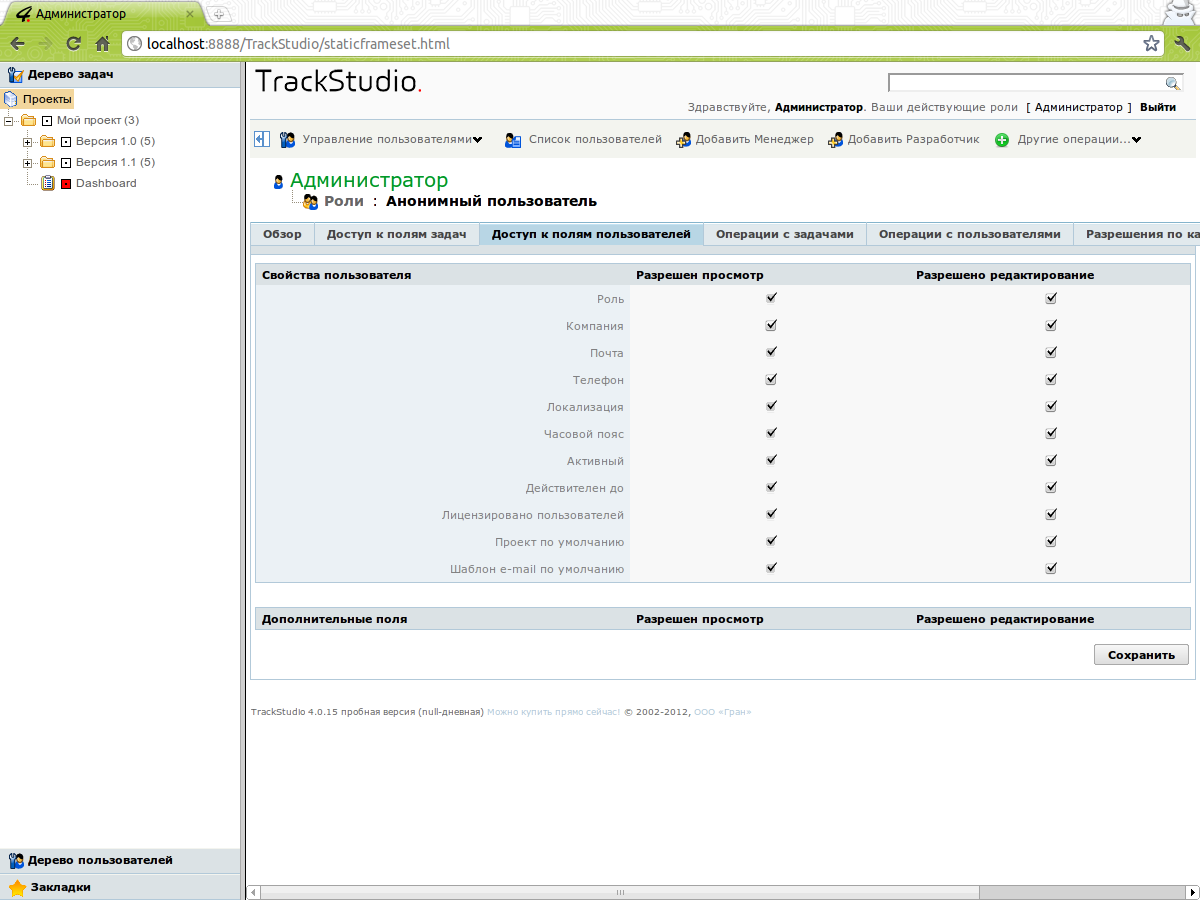The width and height of the screenshot is (1200, 900).
Task: Open the Другие операции dropdown arrow
Action: 1137,140
